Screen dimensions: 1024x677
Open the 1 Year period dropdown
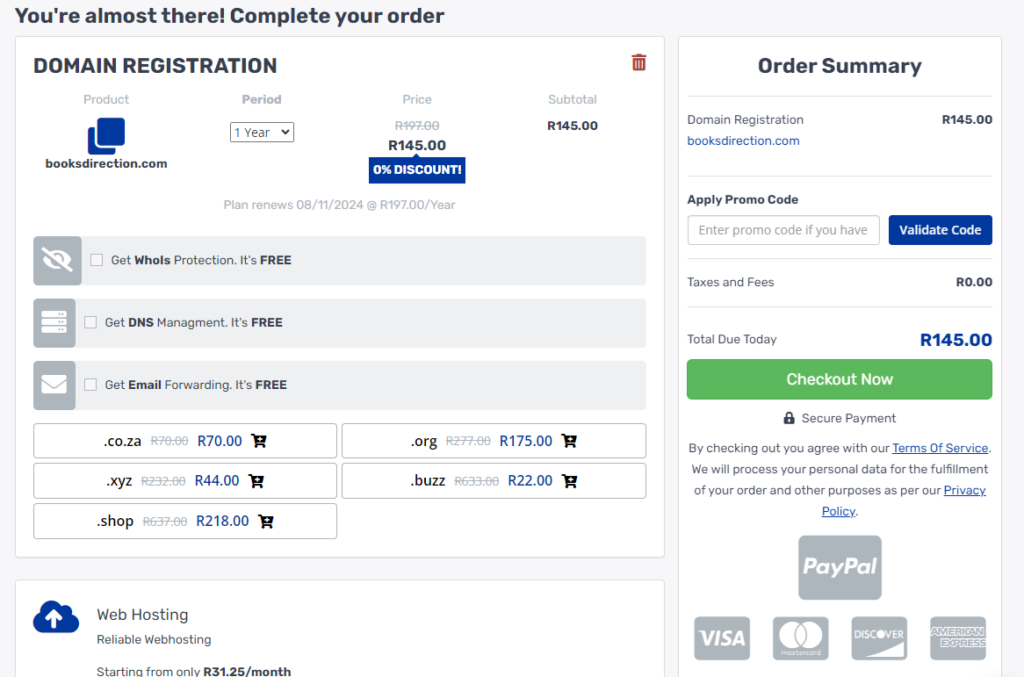(262, 132)
